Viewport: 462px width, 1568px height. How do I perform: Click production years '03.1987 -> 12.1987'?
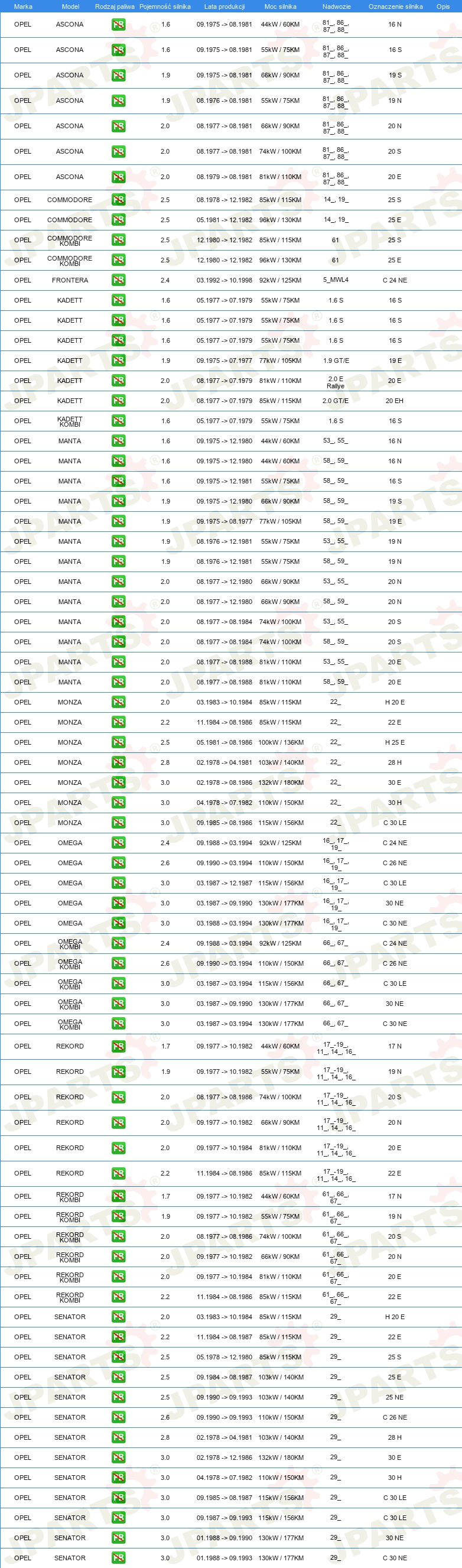[224, 882]
